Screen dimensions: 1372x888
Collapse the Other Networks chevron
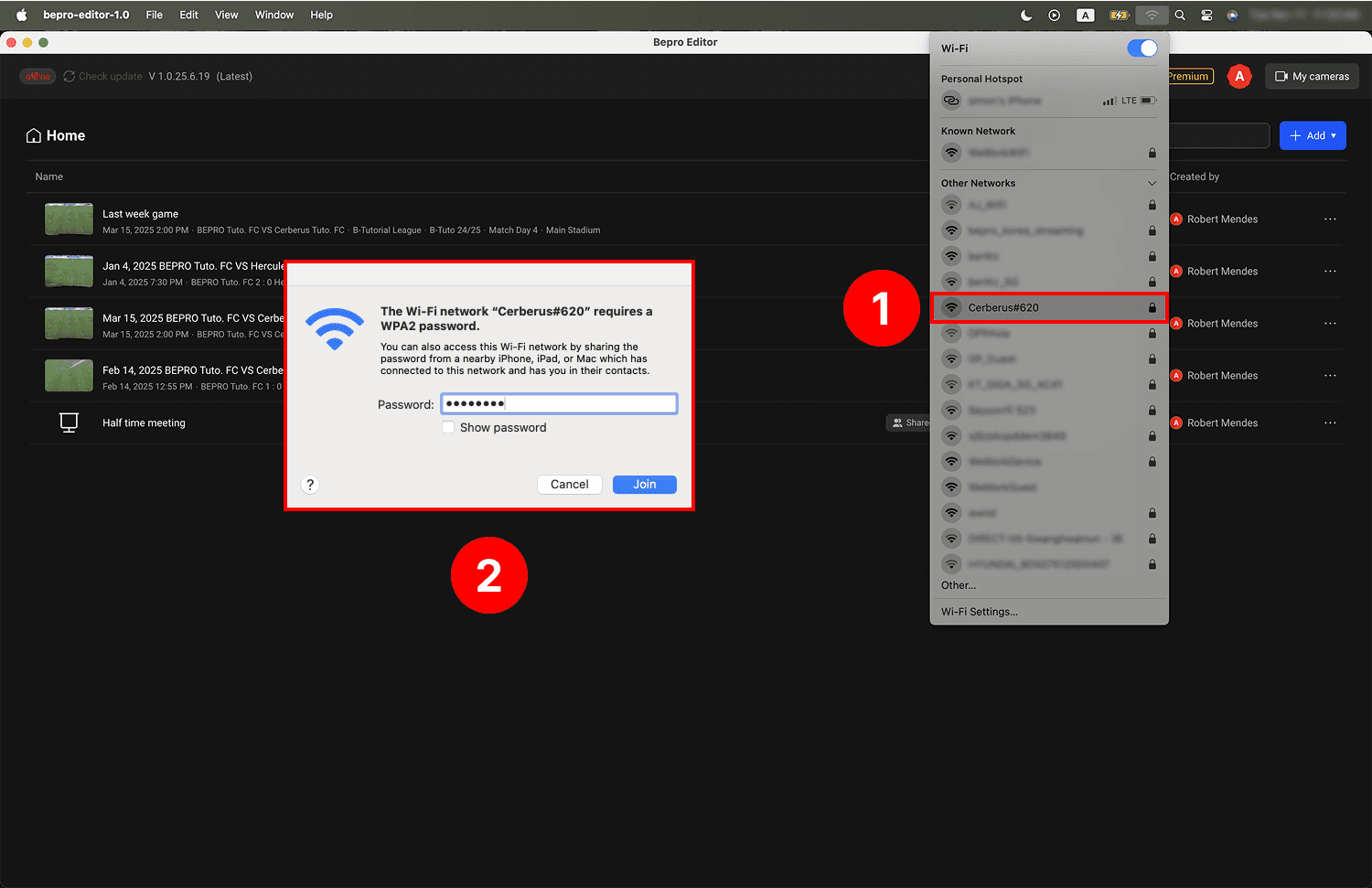(x=1152, y=183)
